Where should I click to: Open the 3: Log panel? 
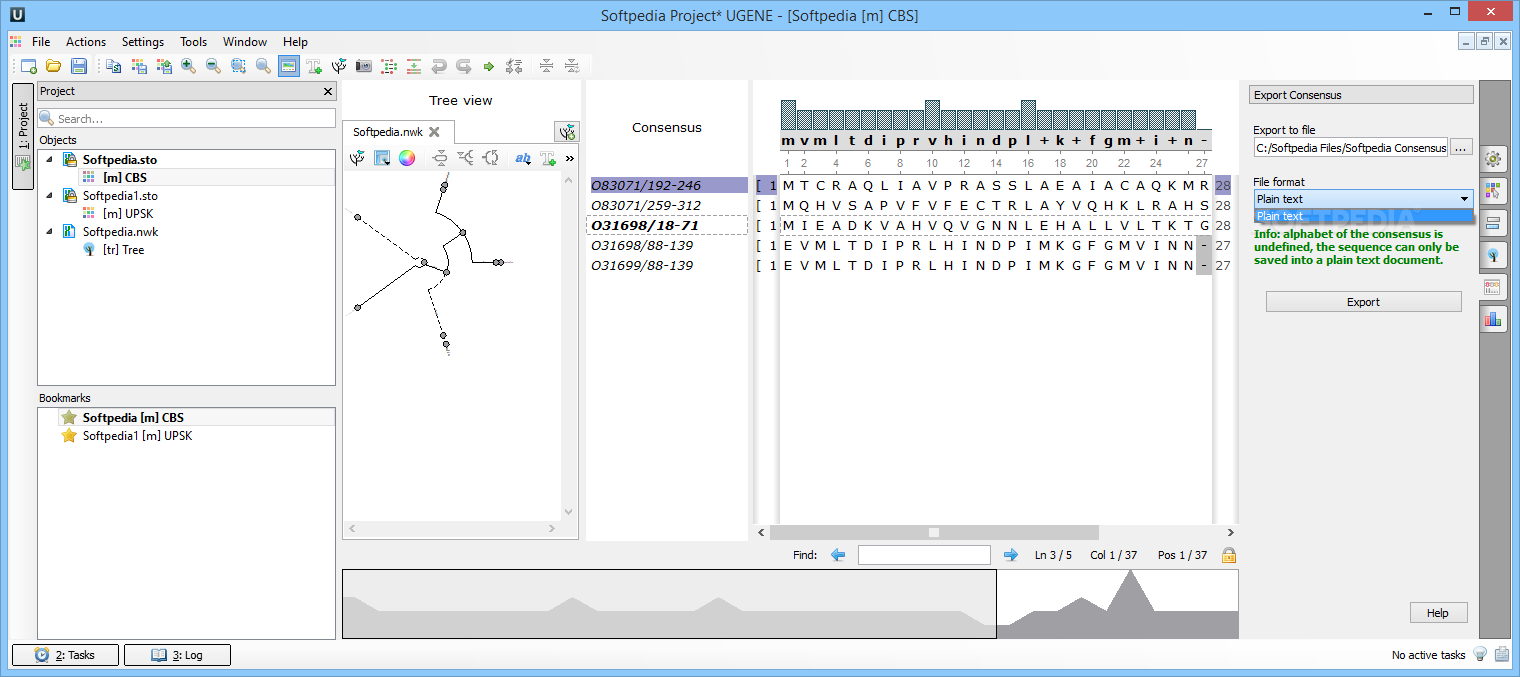click(x=177, y=655)
